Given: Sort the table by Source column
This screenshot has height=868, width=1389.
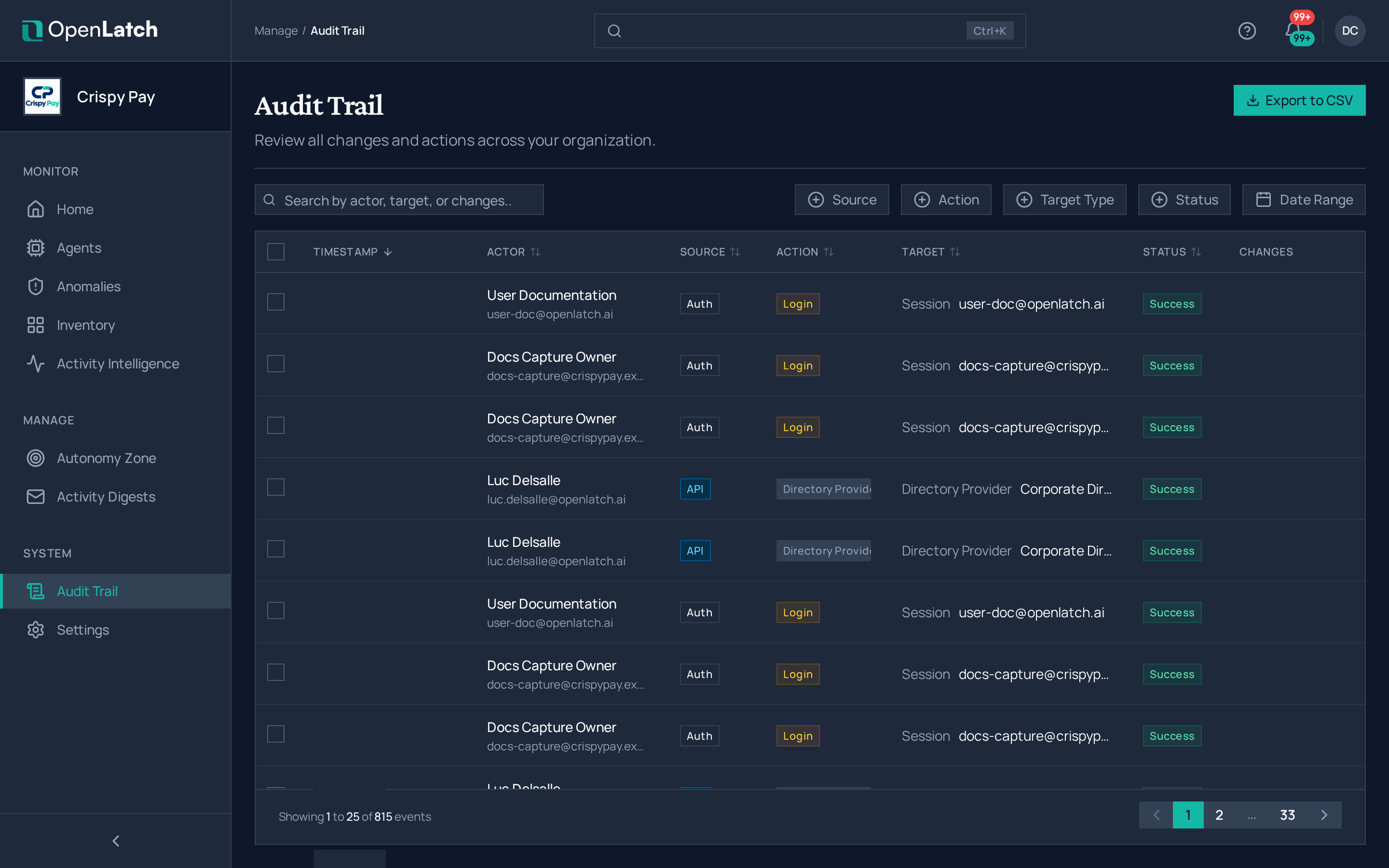Looking at the screenshot, I should coord(709,251).
